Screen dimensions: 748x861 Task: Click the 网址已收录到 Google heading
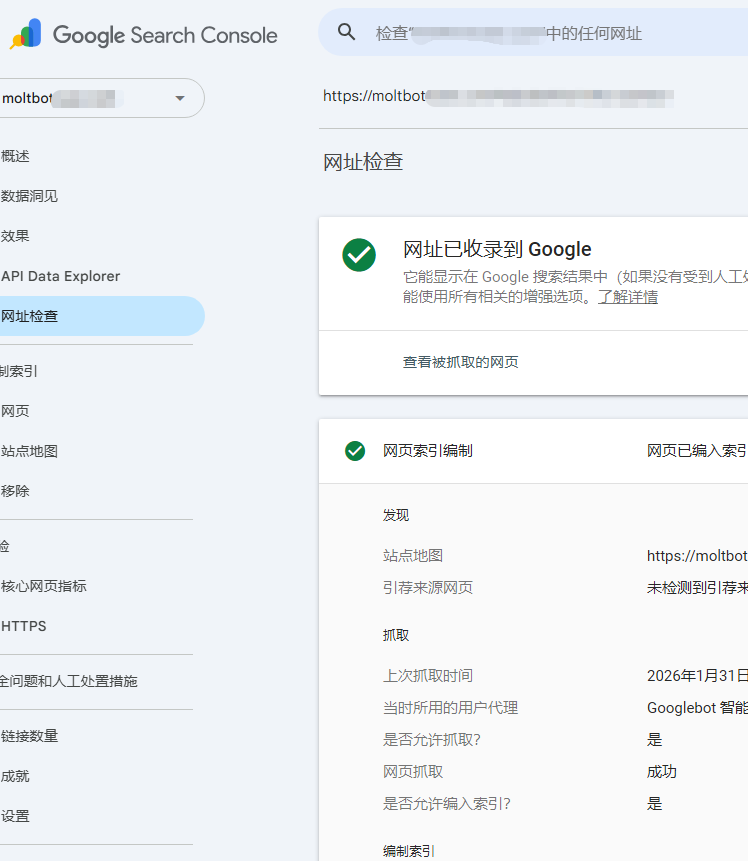point(497,249)
